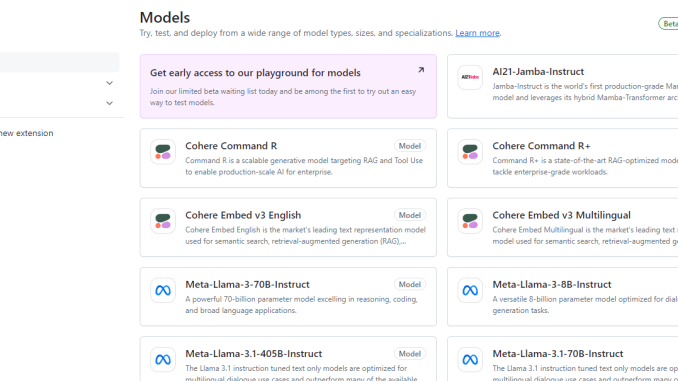
Task: Click the beta waiting list description text
Action: click(x=283, y=97)
